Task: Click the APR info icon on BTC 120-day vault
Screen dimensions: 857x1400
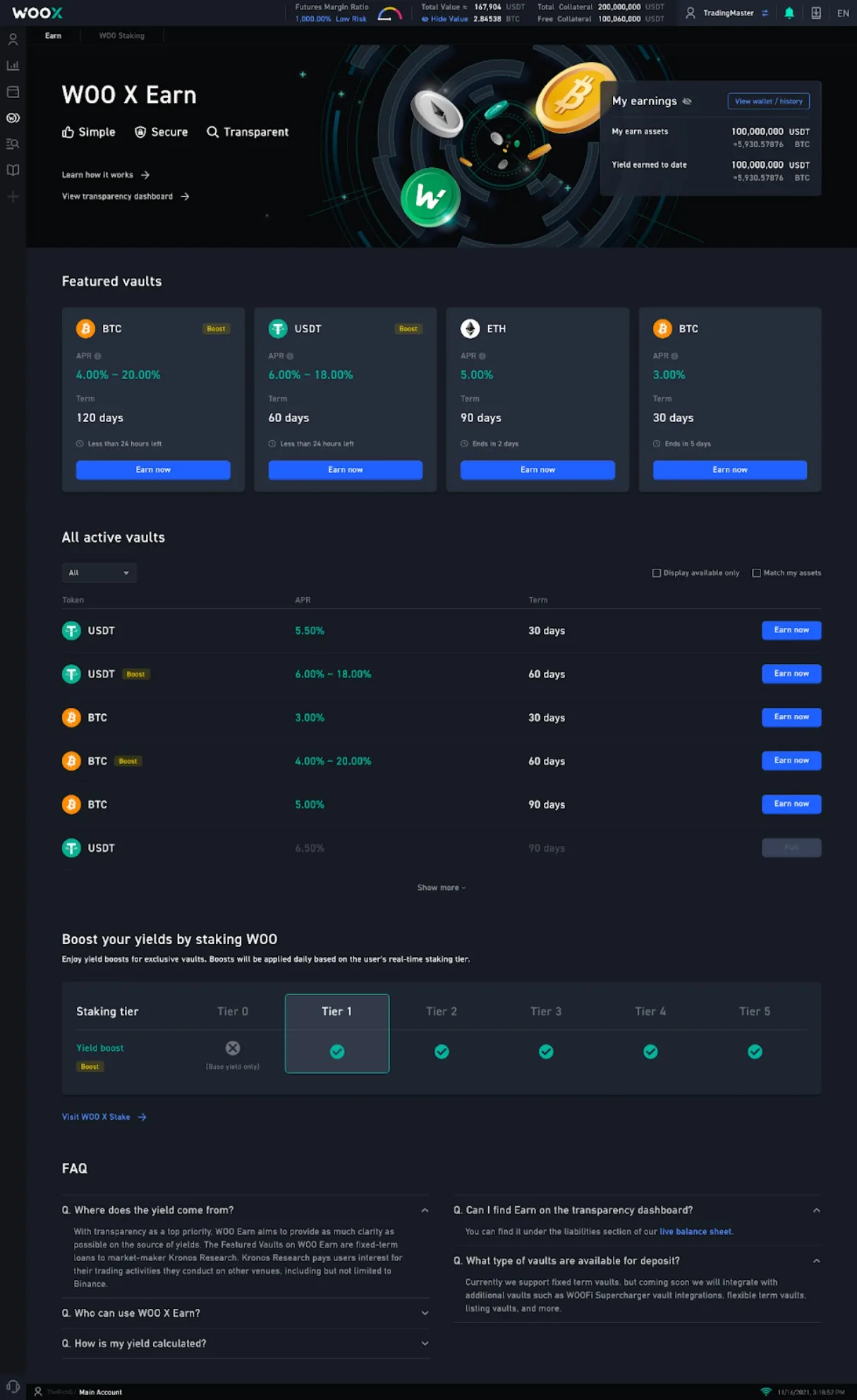Action: (x=98, y=356)
